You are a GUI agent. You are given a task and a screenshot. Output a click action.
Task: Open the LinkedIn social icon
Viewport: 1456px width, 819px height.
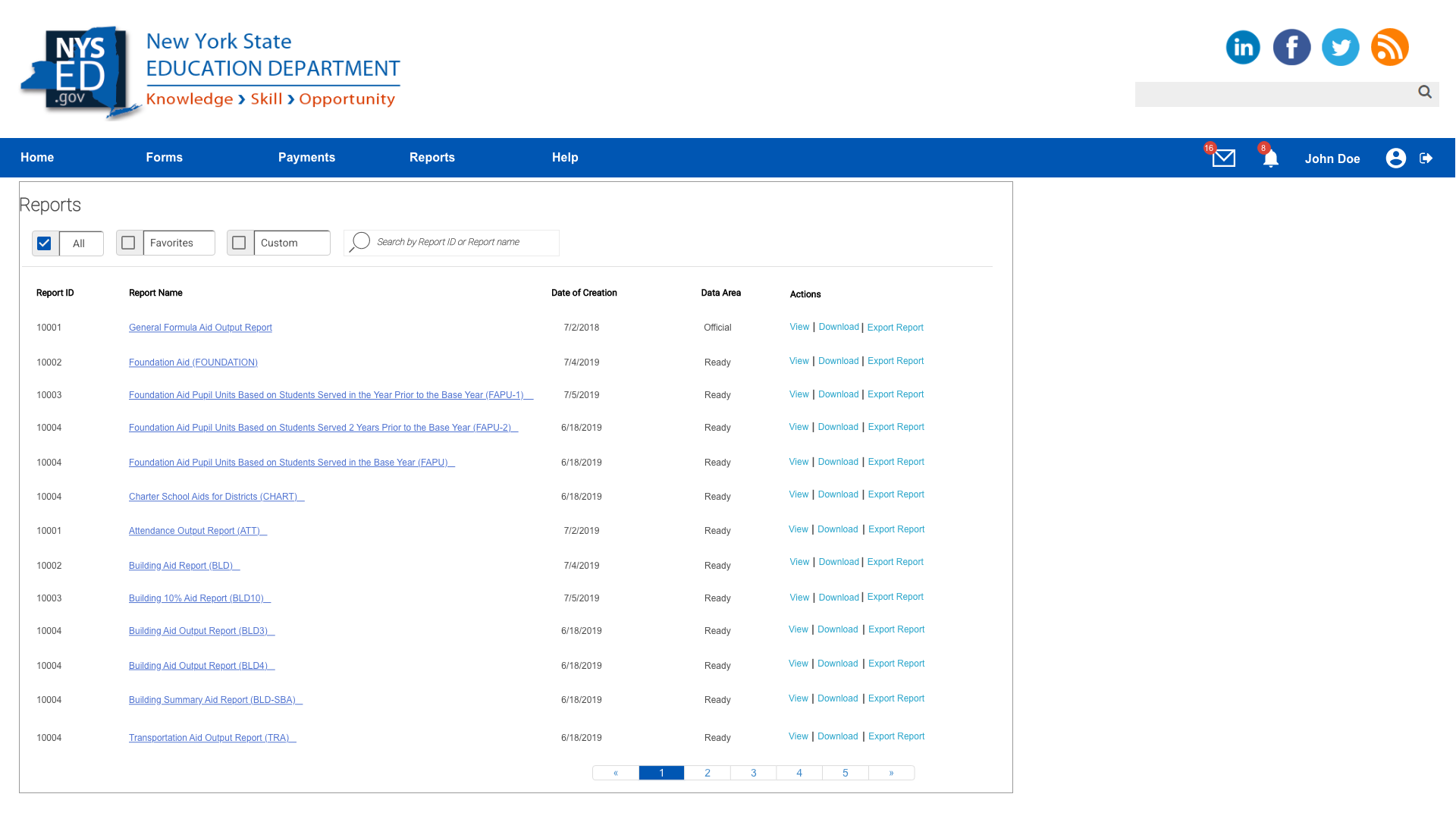coord(1243,48)
